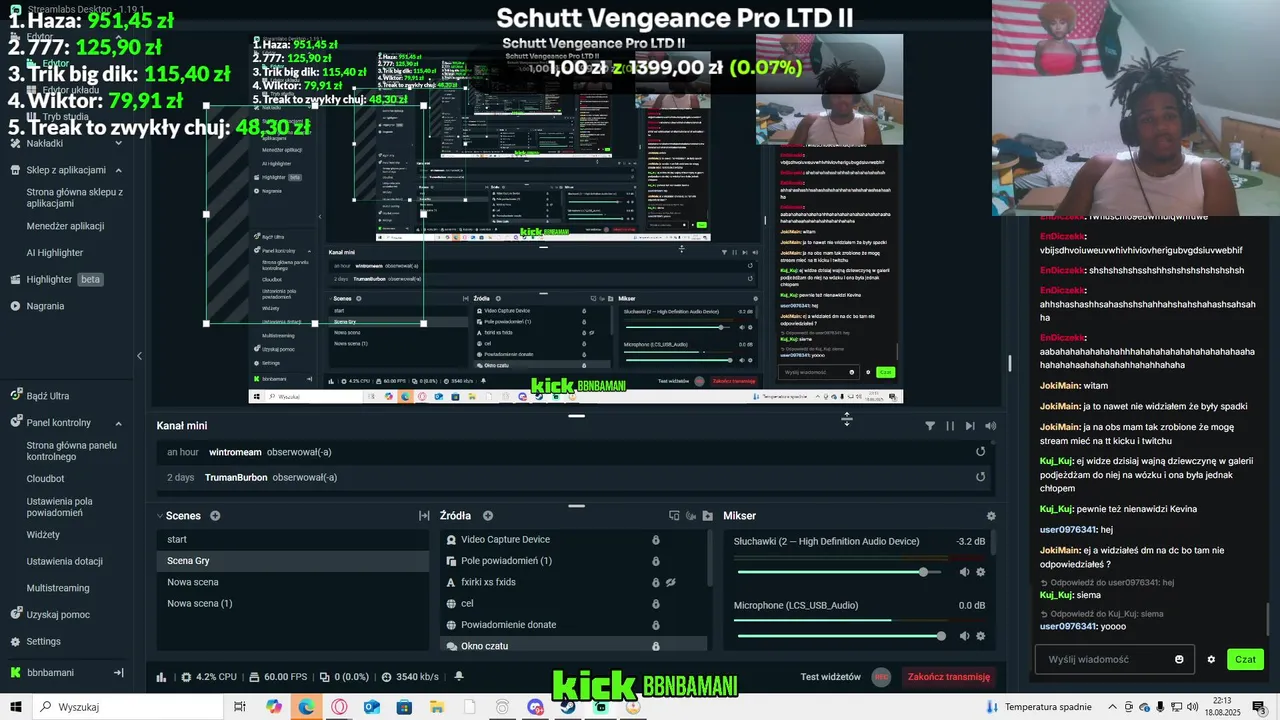Mute Kanał mini event alerts
Screen dimensions: 1280x720
tap(990, 426)
